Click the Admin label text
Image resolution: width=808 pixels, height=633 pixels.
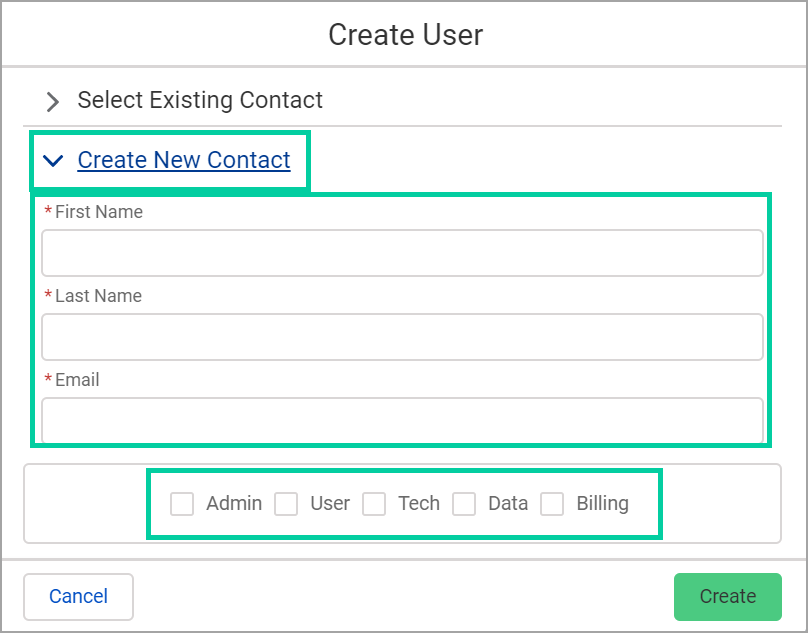(234, 504)
